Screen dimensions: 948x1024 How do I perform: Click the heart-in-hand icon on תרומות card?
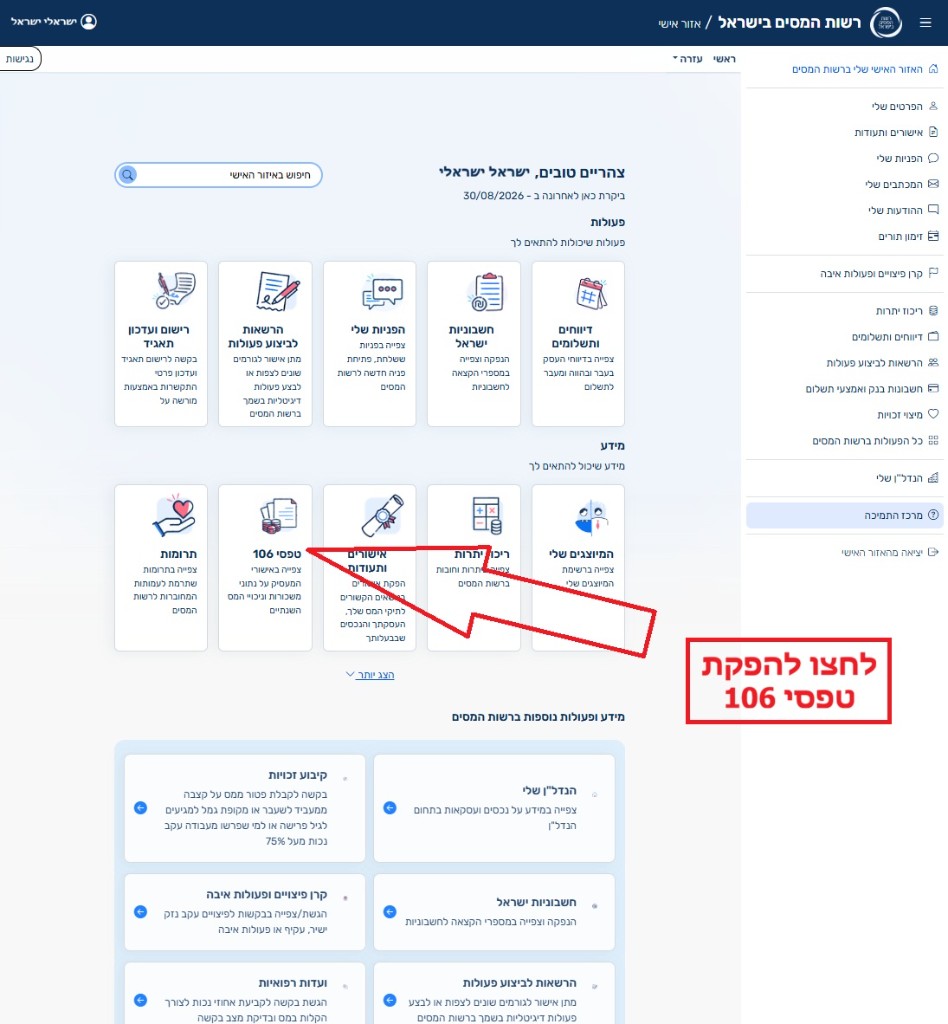tap(174, 515)
